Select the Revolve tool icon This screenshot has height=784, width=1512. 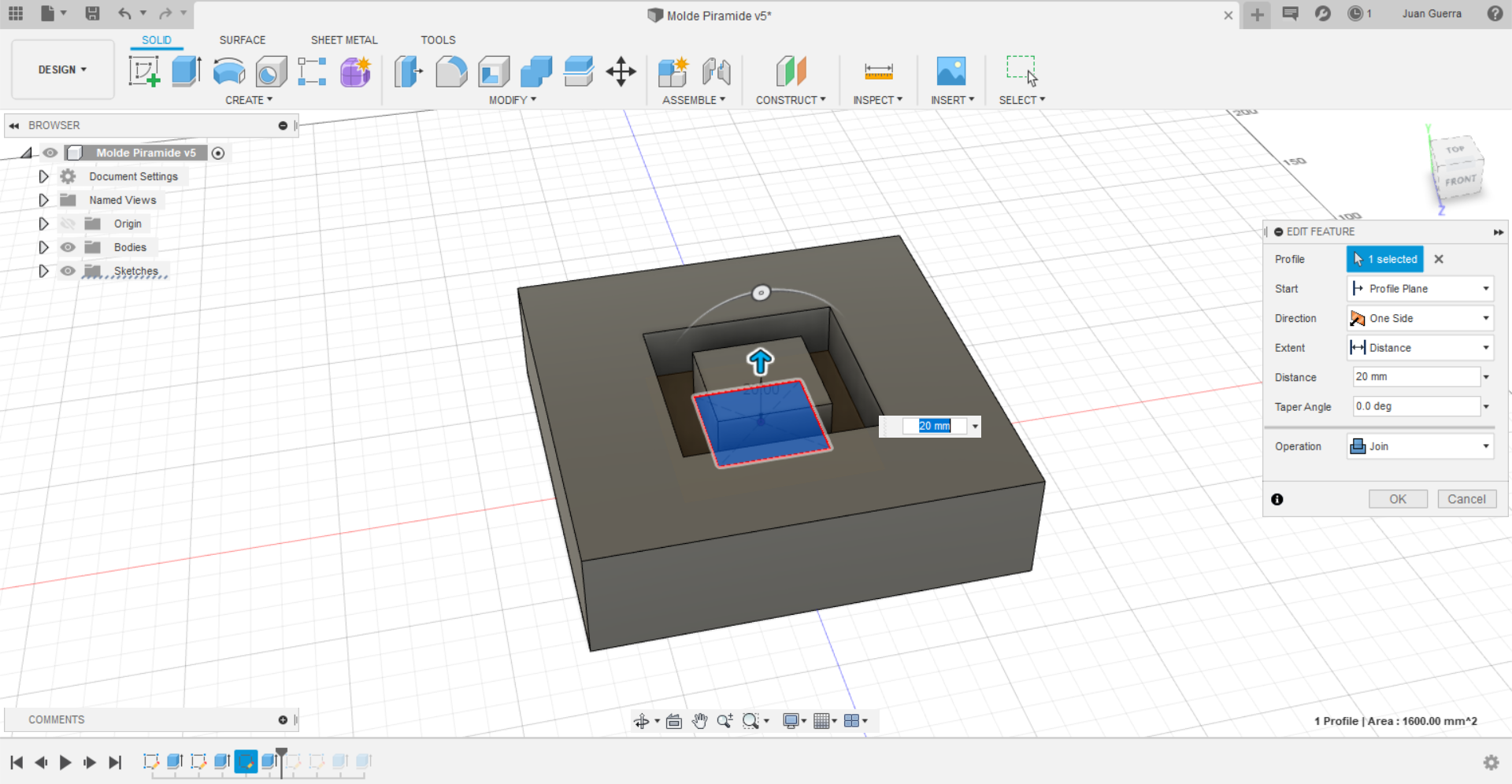coord(229,71)
